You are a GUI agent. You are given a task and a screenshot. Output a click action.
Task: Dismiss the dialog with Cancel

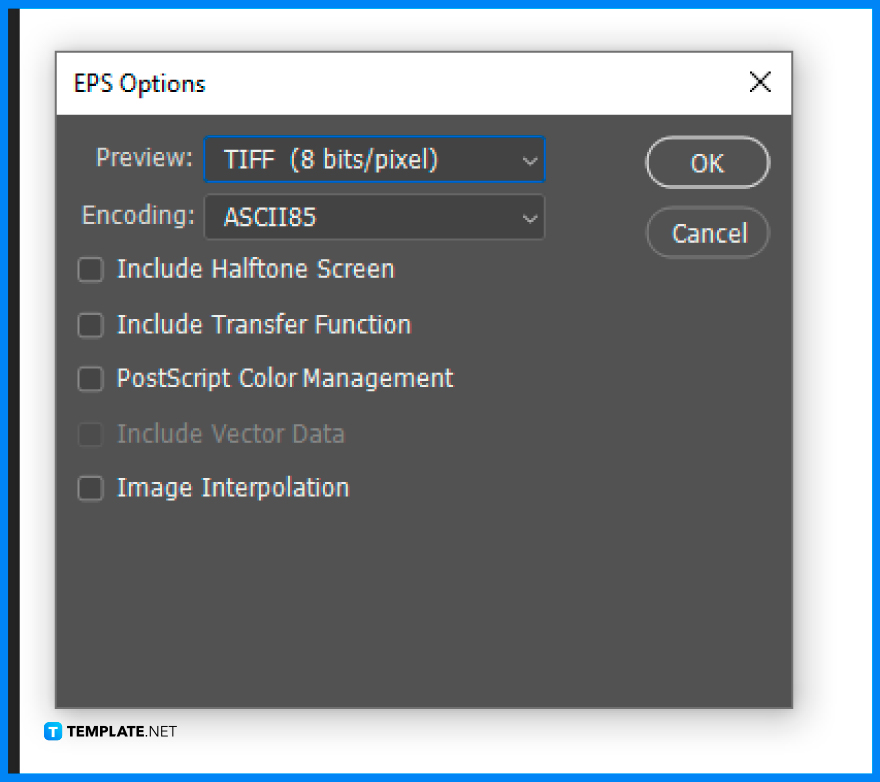707,233
